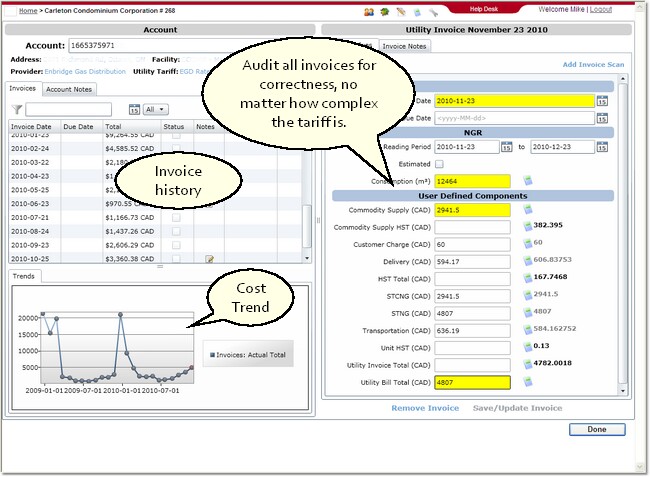Click calculator icon next to 167.7468
The image size is (650, 477).
click(x=528, y=278)
